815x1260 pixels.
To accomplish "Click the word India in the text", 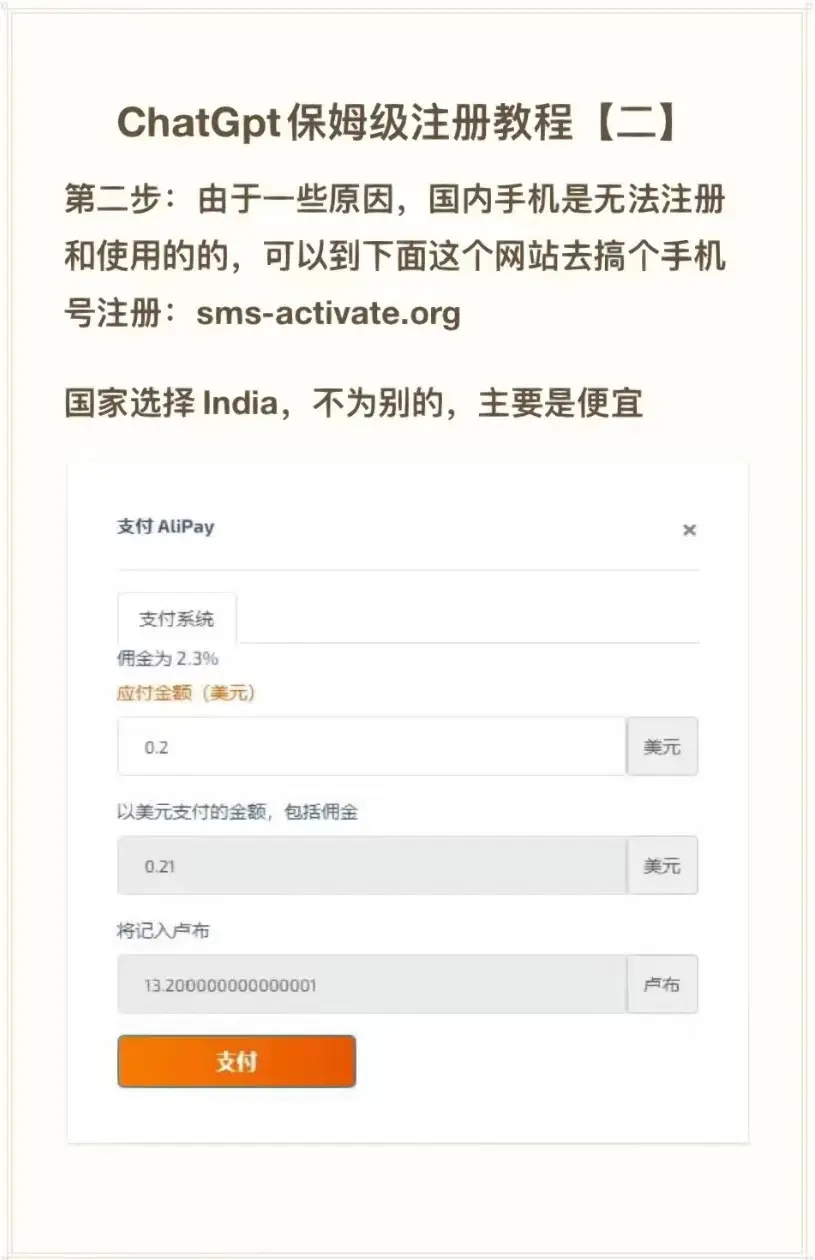I will (238, 403).
